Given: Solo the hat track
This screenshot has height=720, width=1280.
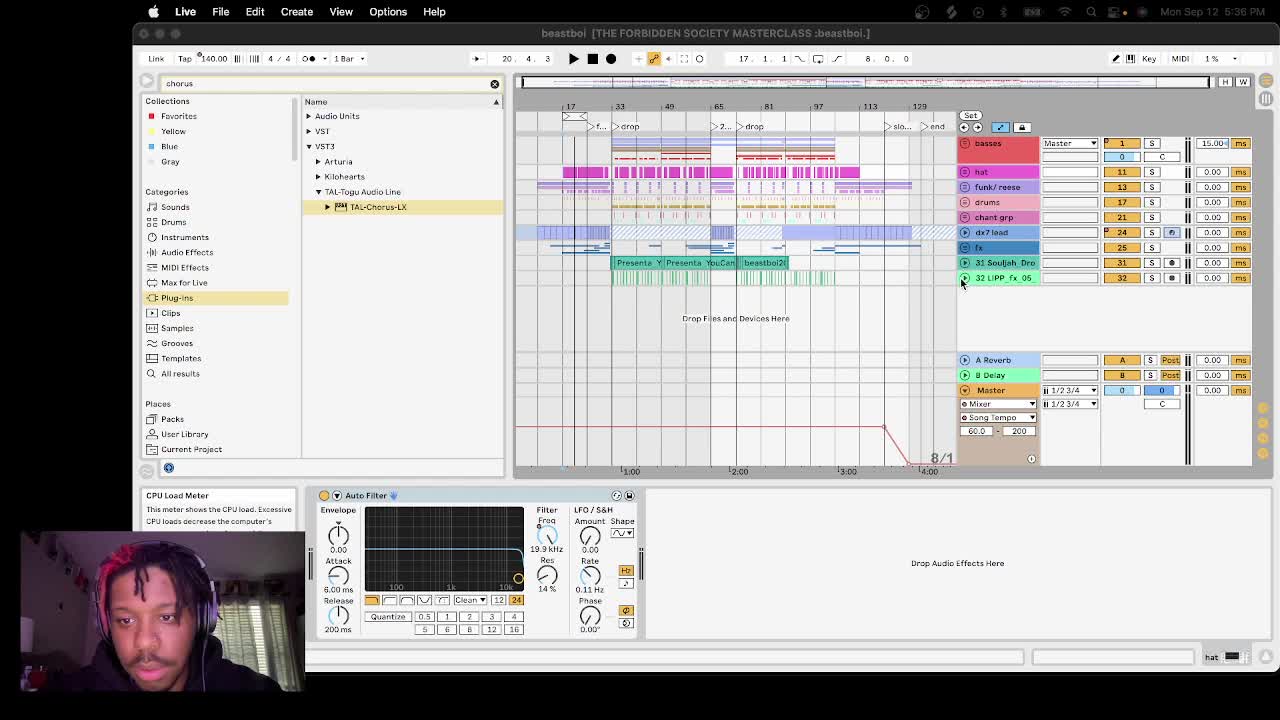Looking at the screenshot, I should [1152, 172].
